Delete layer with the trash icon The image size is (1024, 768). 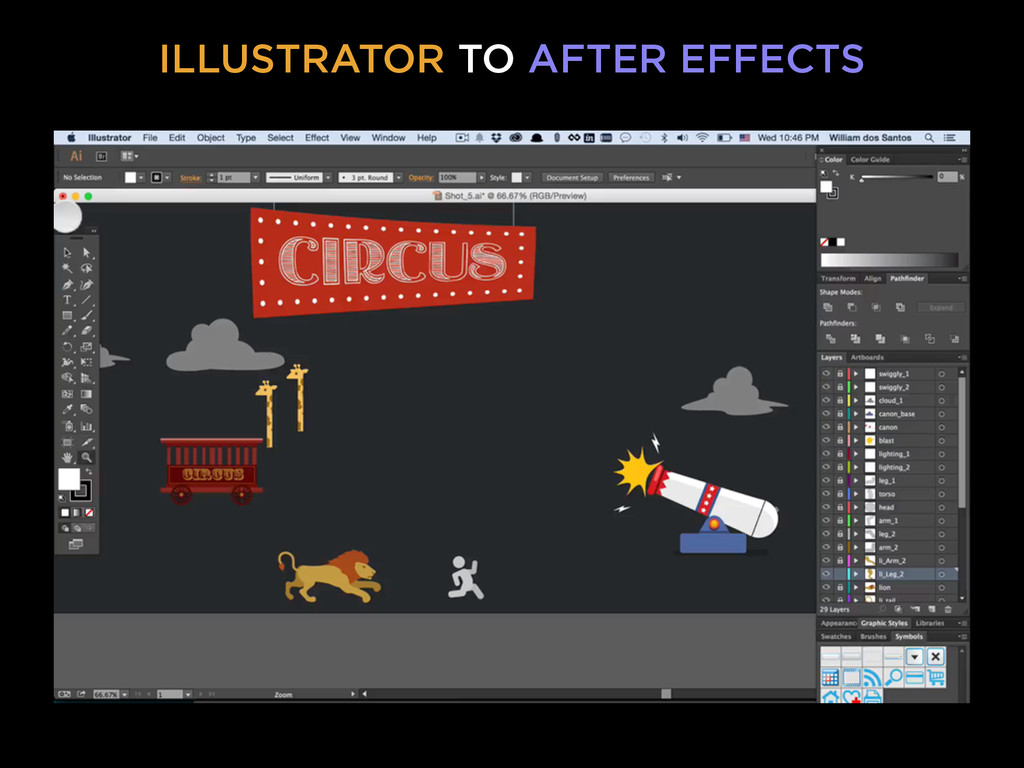point(948,609)
